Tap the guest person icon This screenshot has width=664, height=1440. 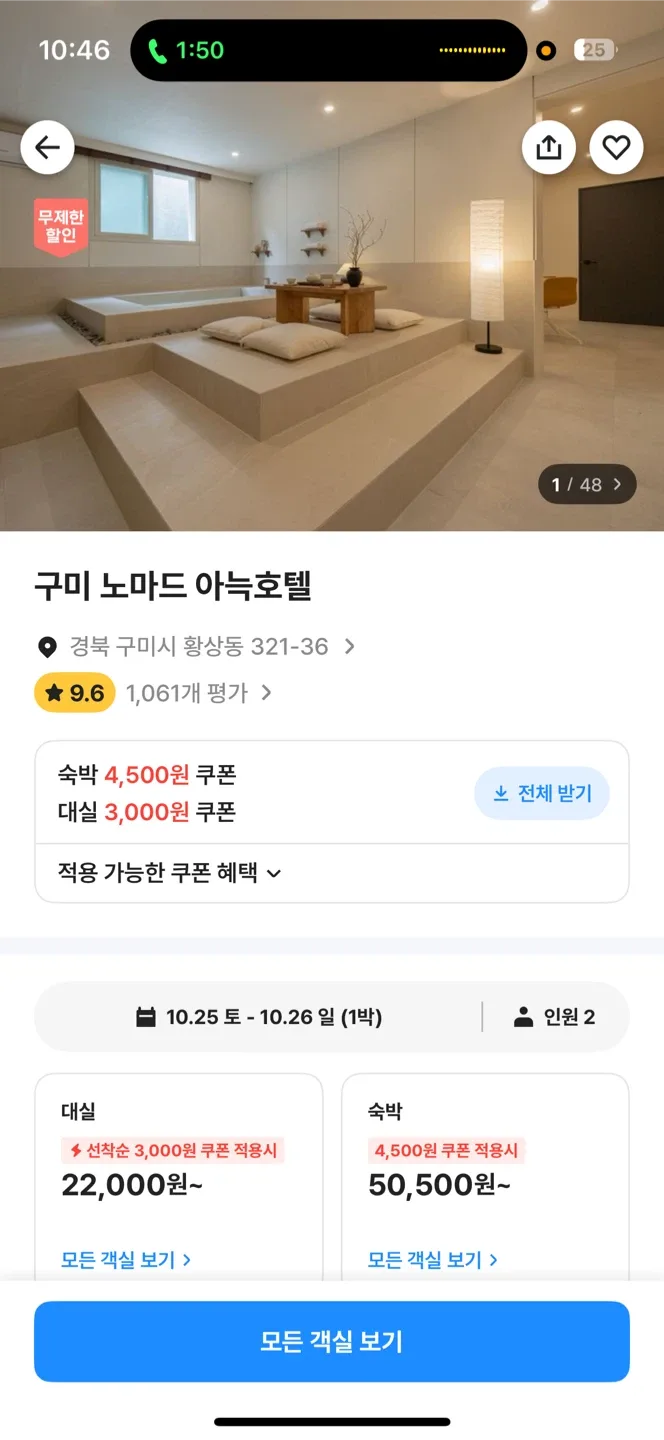point(523,1017)
